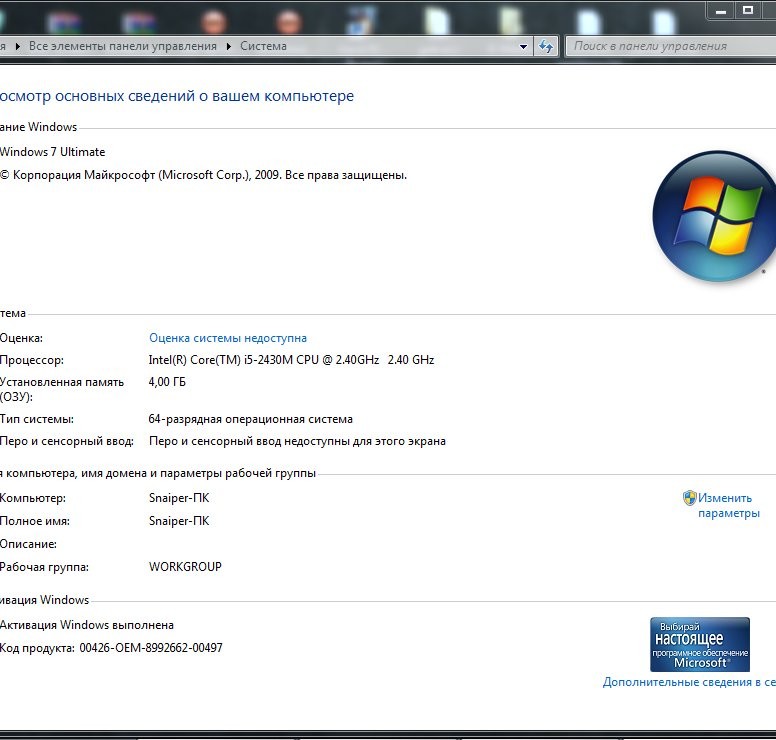The width and height of the screenshot is (776, 740).
Task: Maximize the System window
Action: (748, 10)
